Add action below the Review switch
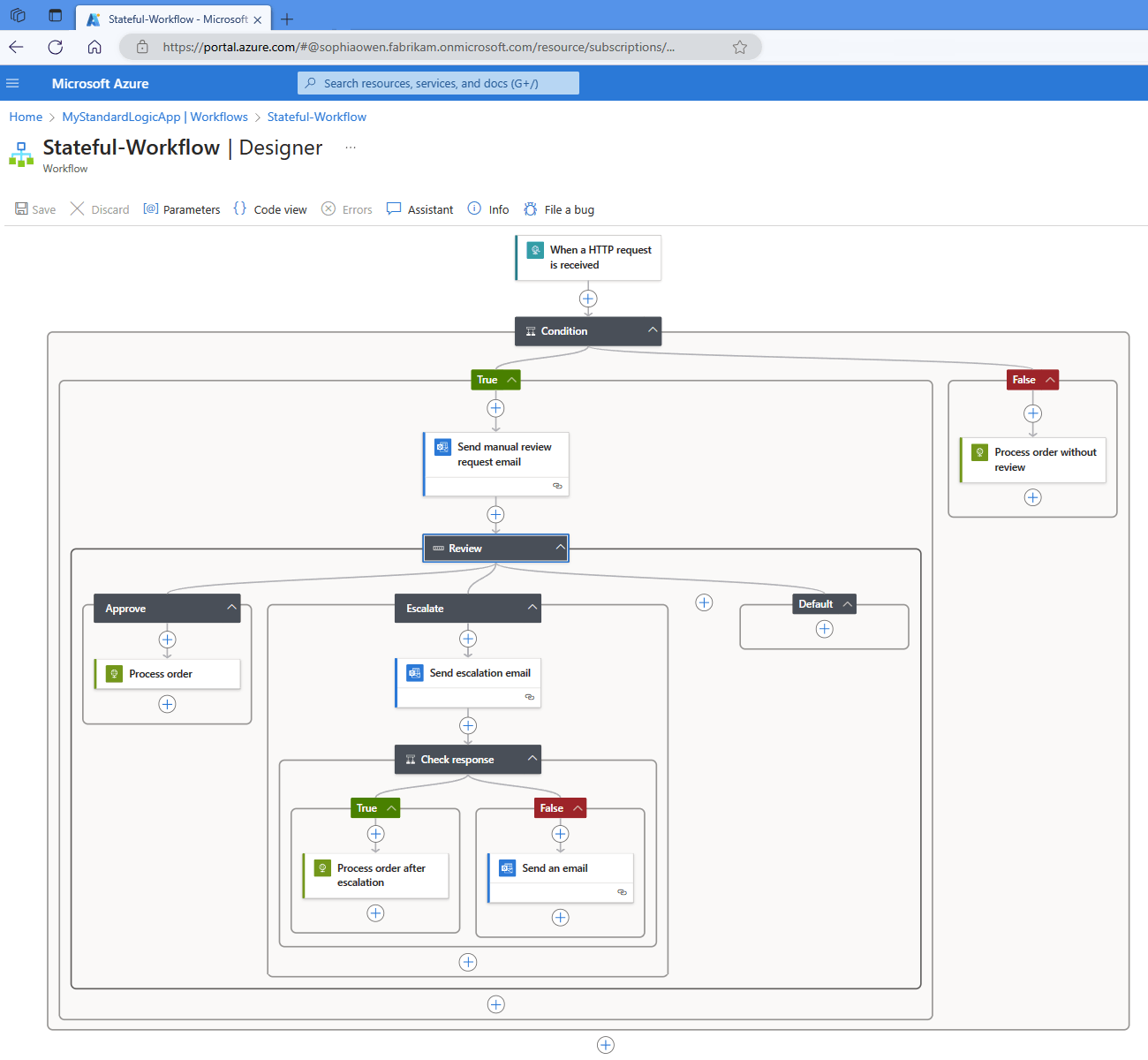1148x1060 pixels. (496, 1004)
